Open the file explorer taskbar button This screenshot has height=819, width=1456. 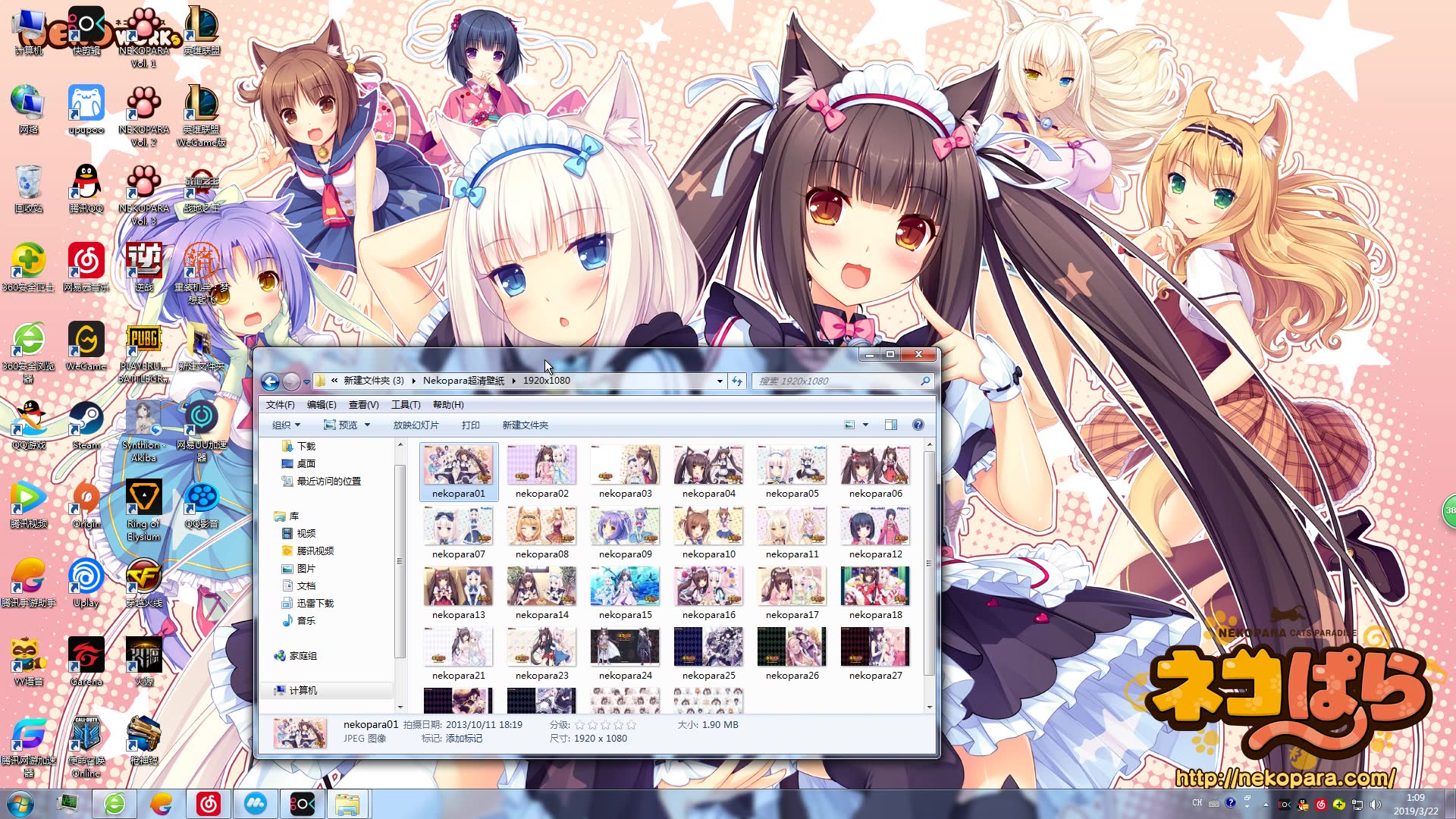pos(347,804)
